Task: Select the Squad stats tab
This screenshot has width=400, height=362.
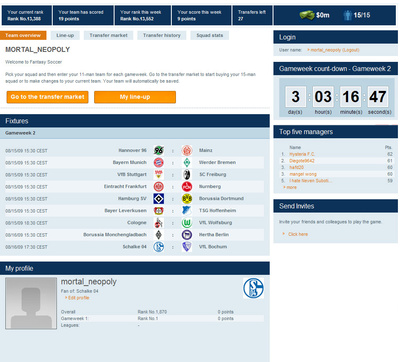Action: click(x=210, y=35)
